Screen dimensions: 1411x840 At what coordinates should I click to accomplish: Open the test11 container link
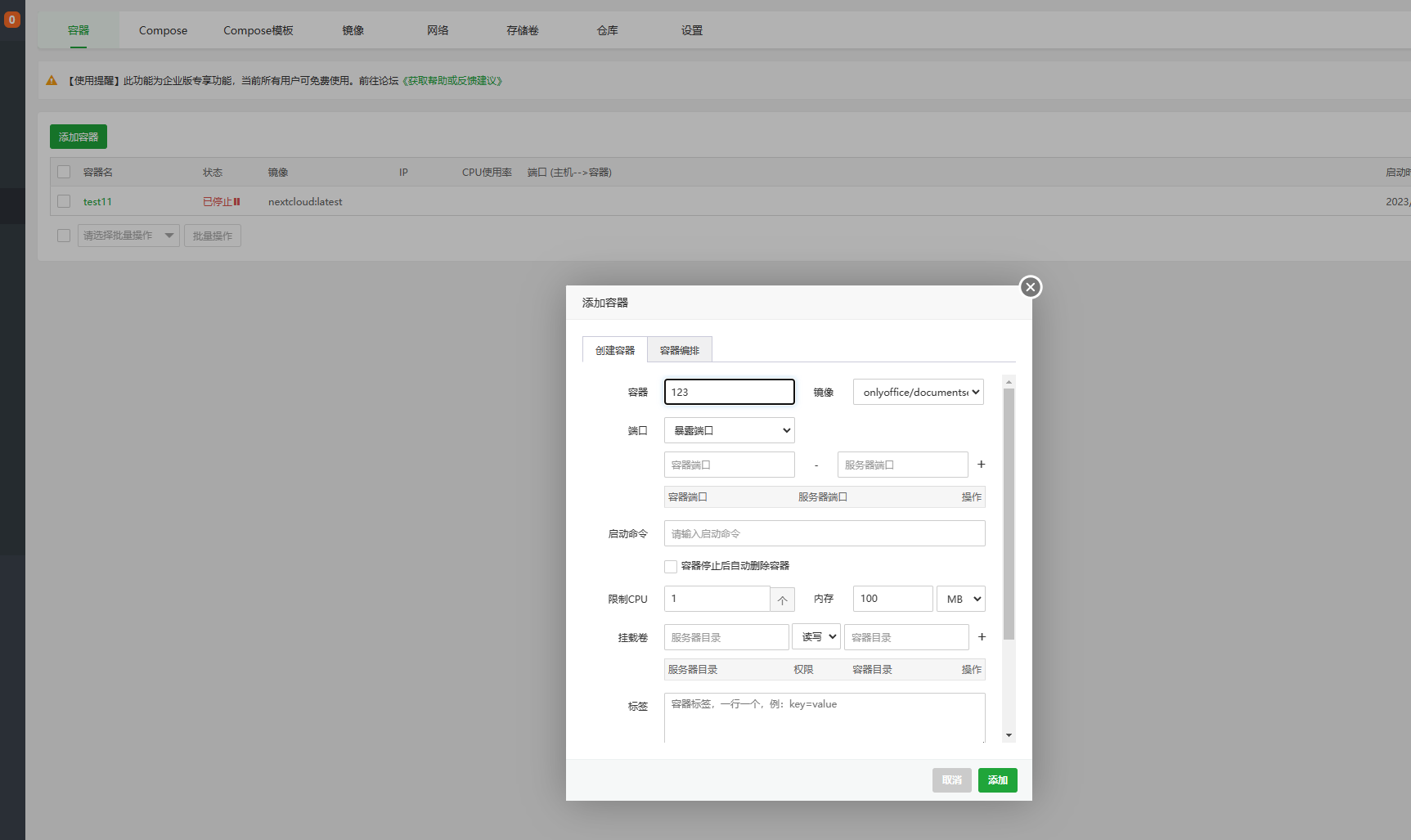point(97,202)
